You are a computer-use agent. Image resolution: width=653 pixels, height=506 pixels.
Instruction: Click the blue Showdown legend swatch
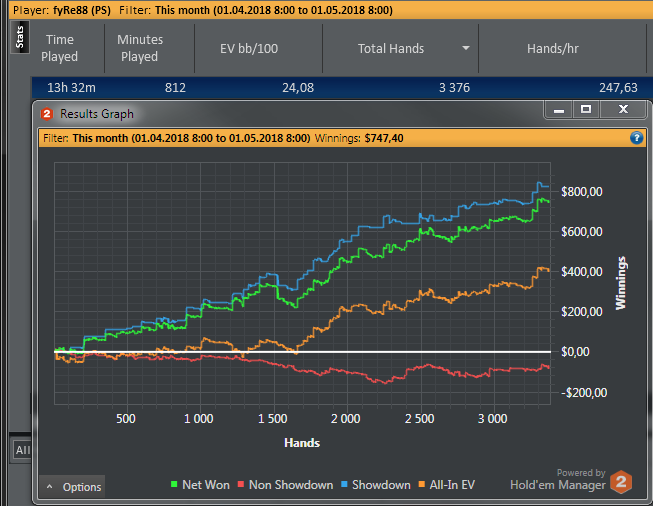pyautogui.click(x=344, y=484)
